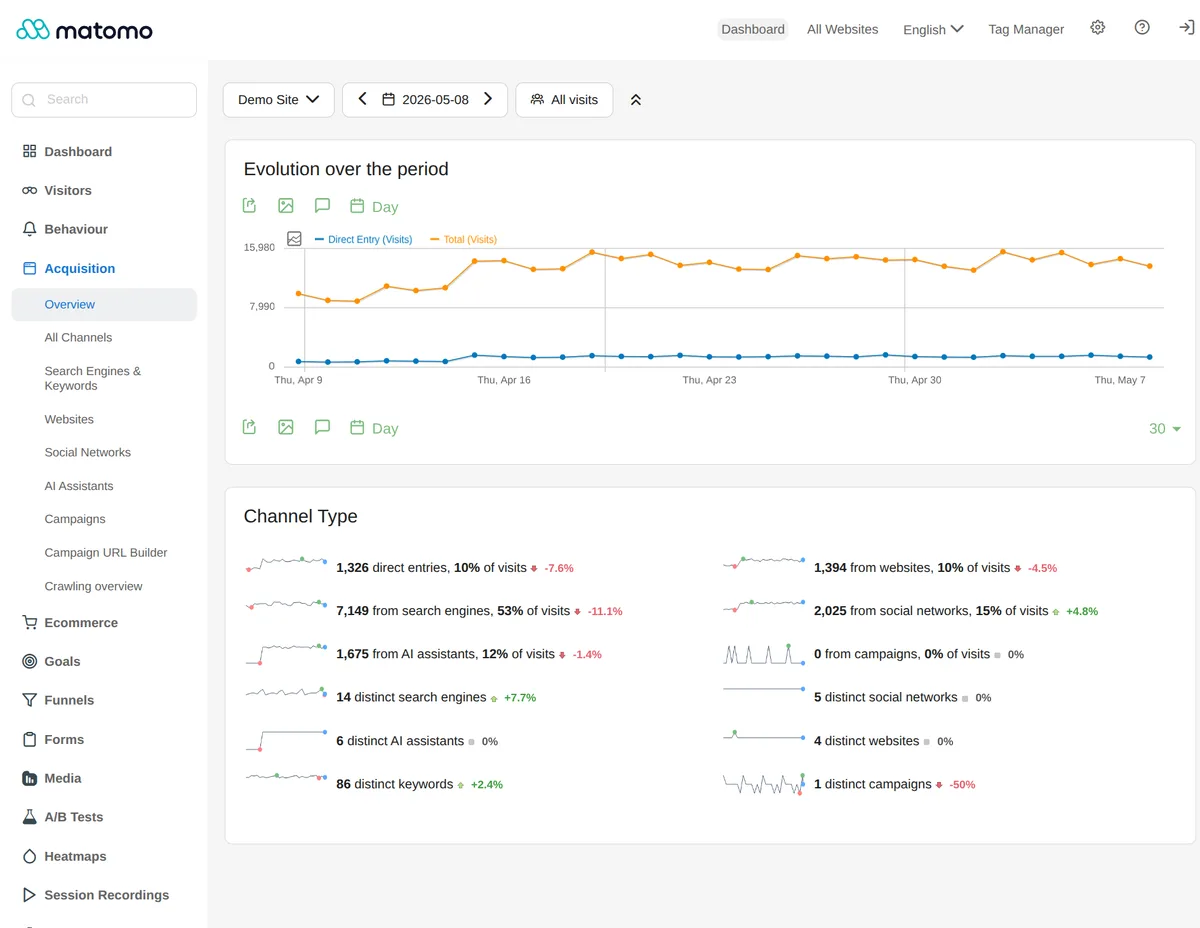Collapse the top controls with double chevron icon
1200x928 pixels.
[636, 100]
